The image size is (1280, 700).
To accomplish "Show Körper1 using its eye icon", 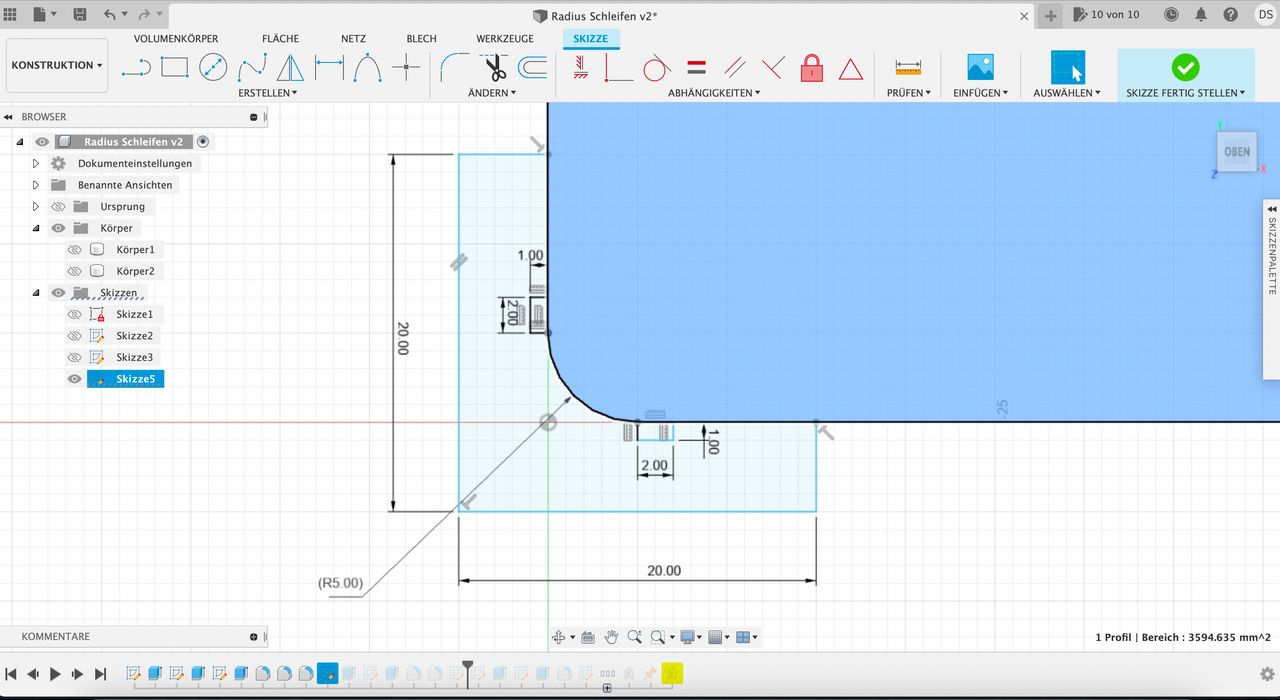I will 74,250.
